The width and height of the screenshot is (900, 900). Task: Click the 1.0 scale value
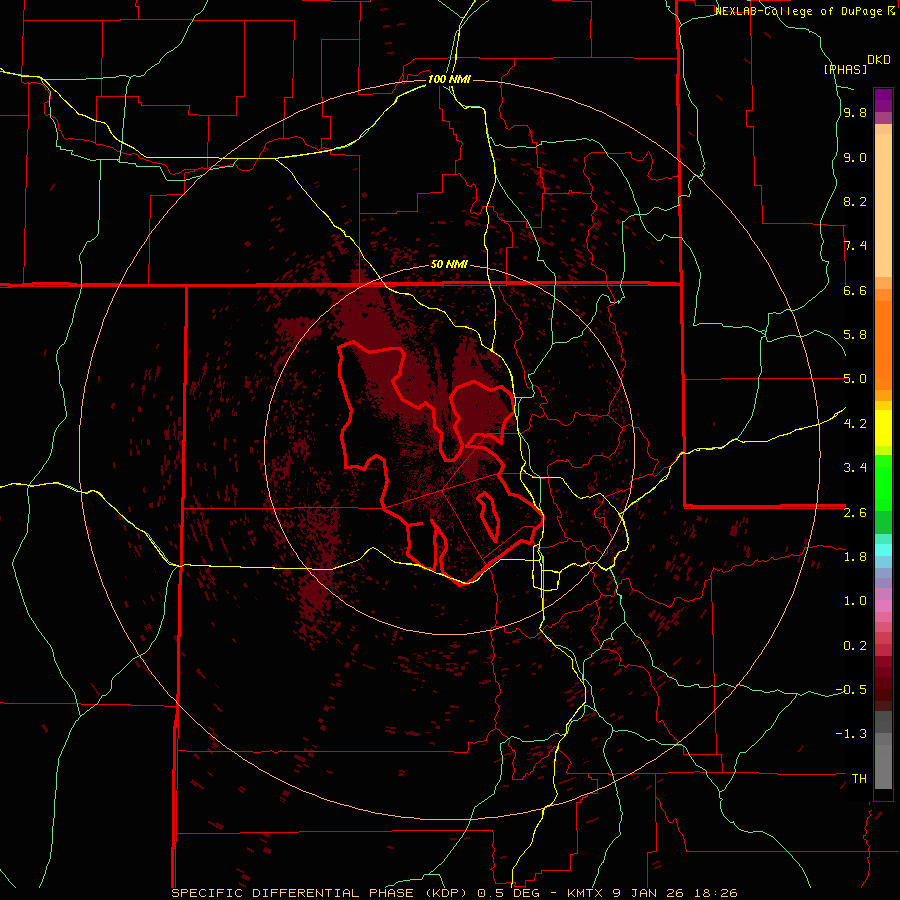click(x=855, y=601)
